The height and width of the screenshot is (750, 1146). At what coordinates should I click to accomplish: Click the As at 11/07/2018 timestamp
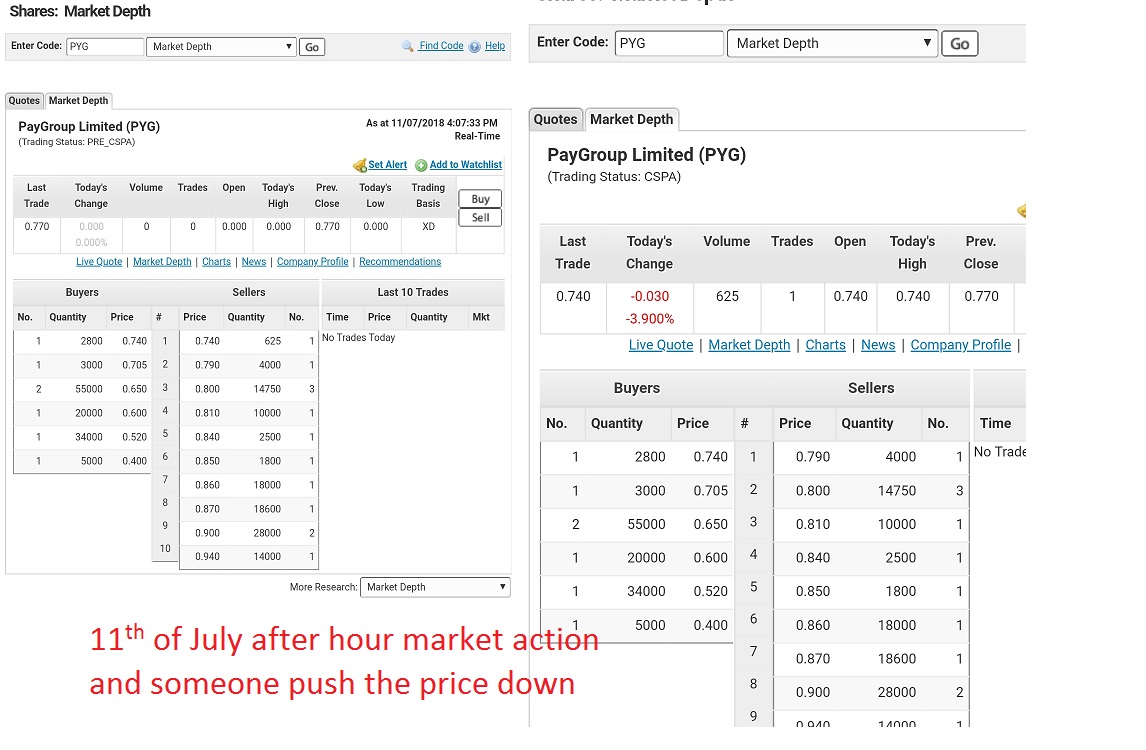431,123
